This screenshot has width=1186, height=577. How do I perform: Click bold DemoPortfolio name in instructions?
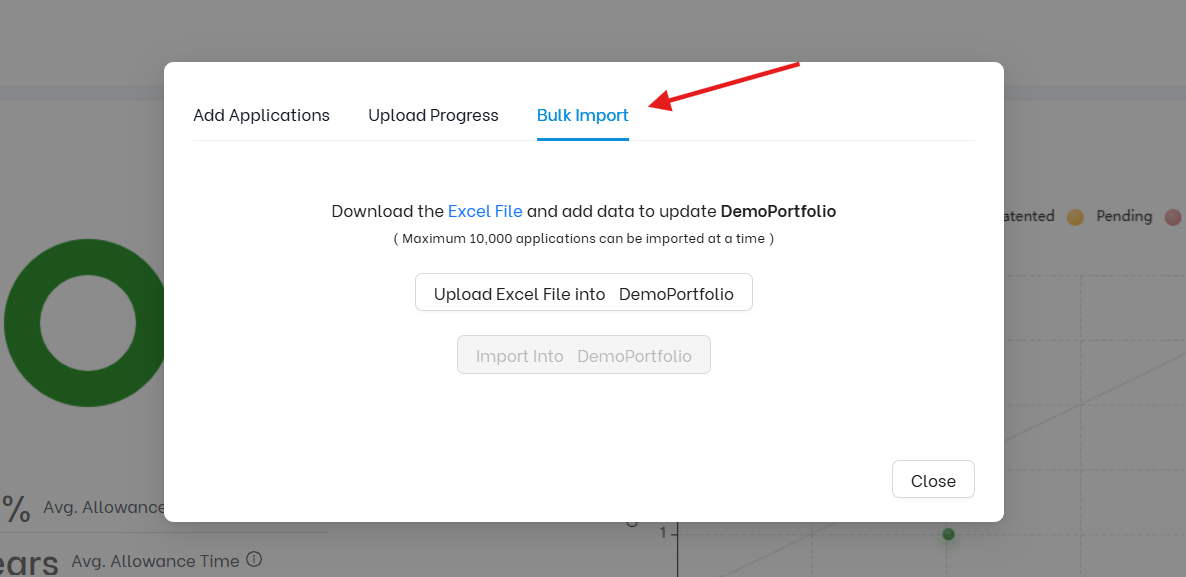(x=778, y=211)
